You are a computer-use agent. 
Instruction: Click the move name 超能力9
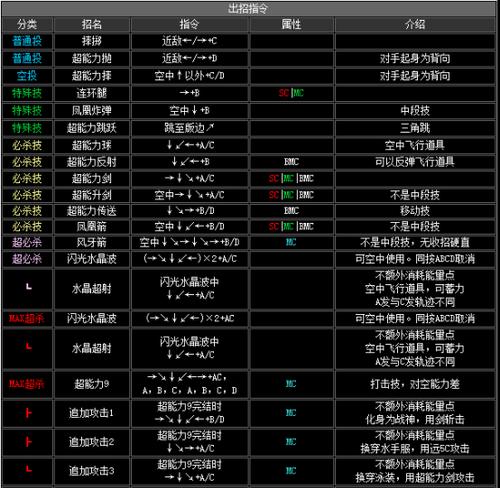pyautogui.click(x=92, y=384)
